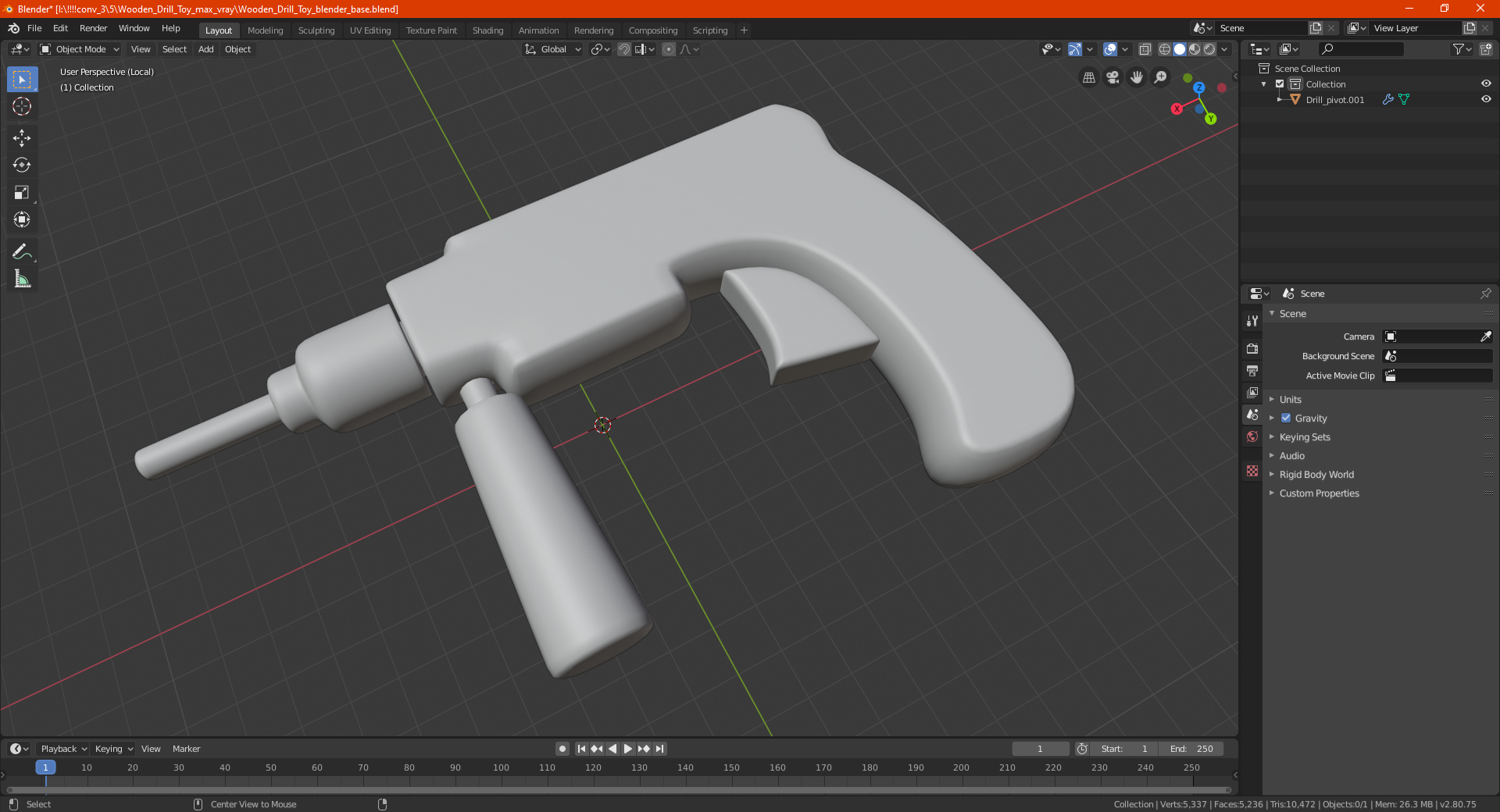
Task: Open the Tool properties tab
Action: (x=1252, y=321)
